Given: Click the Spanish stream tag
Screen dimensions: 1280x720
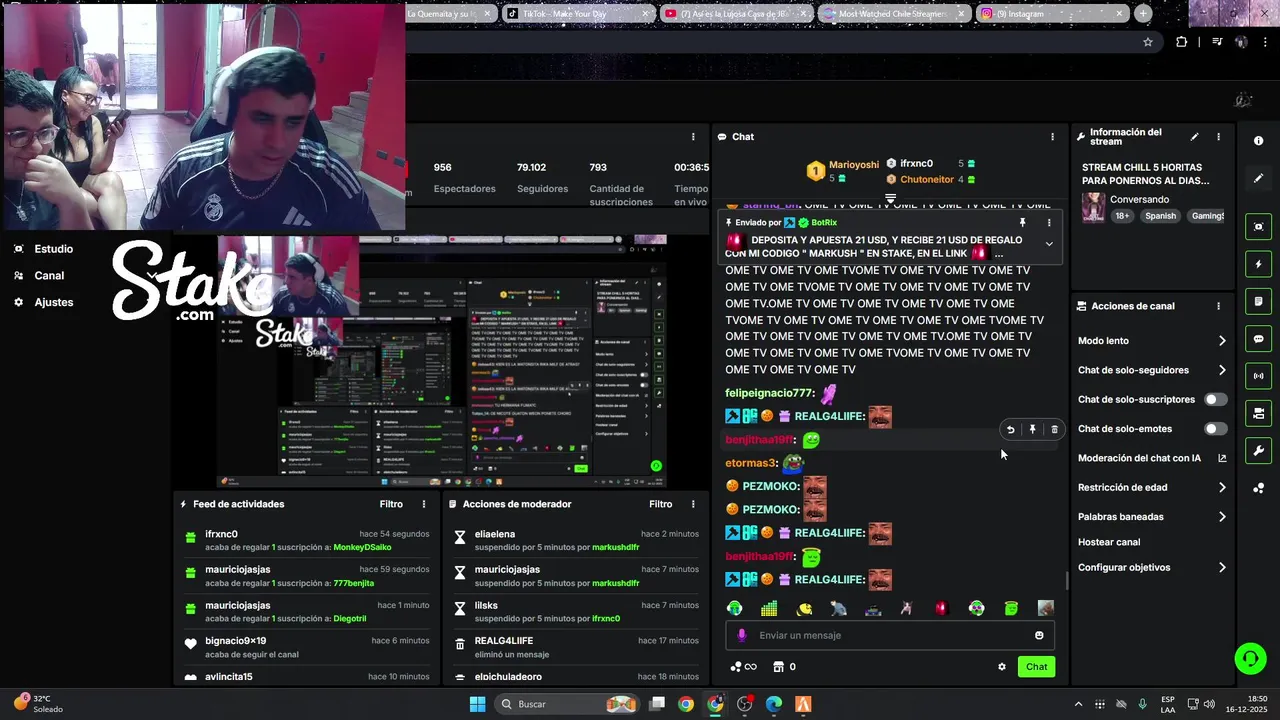Looking at the screenshot, I should [x=1161, y=216].
